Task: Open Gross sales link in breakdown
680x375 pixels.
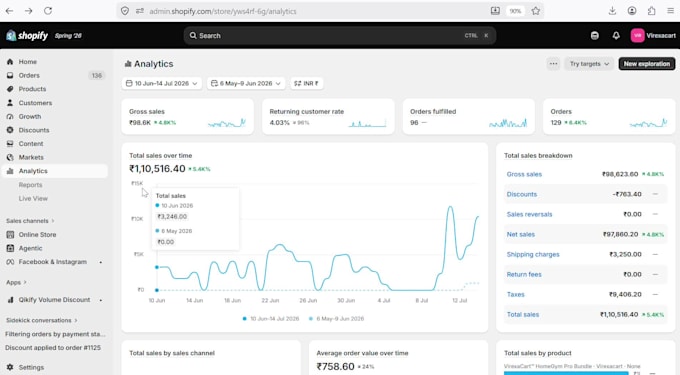Action: [x=524, y=174]
